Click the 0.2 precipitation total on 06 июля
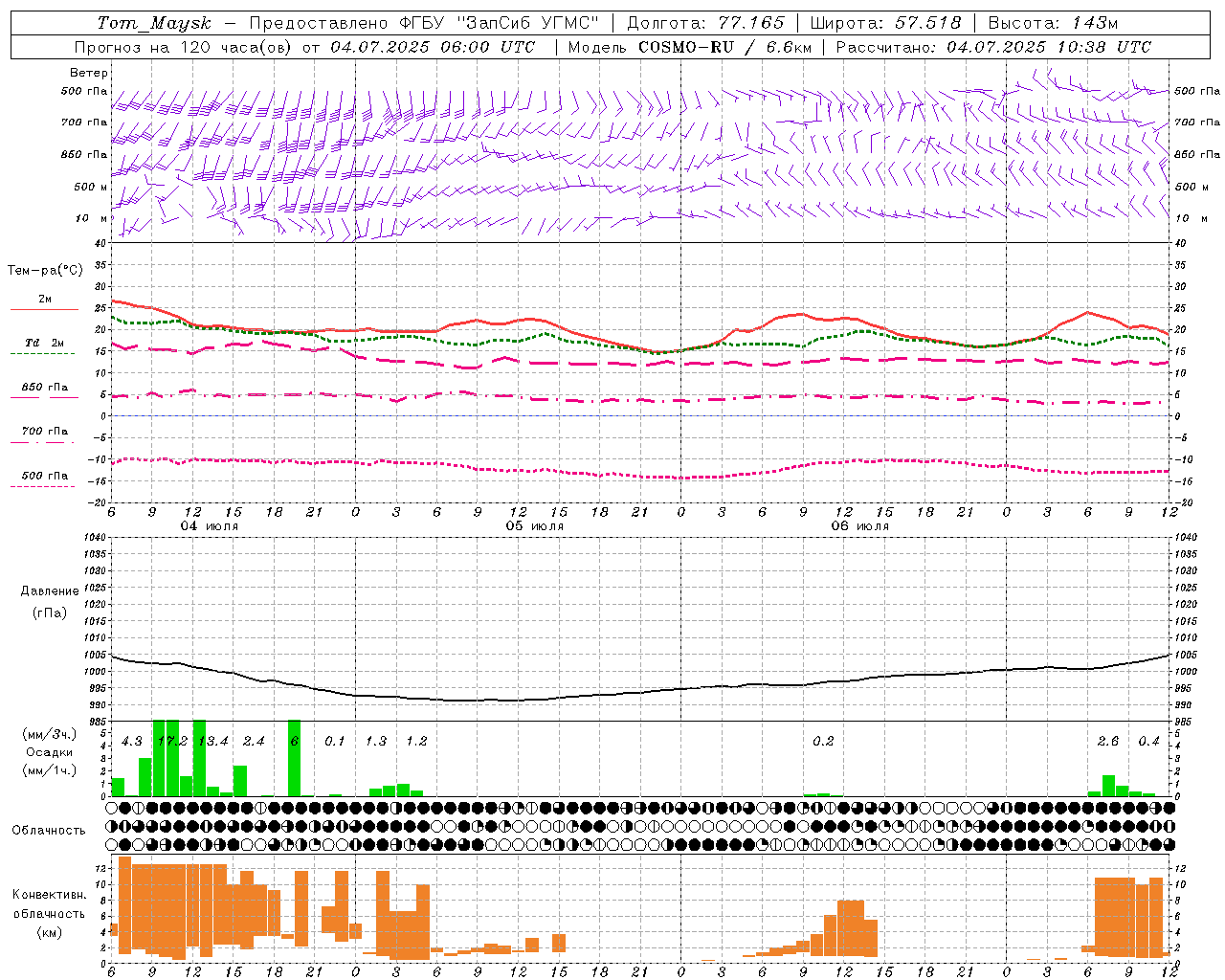 click(x=823, y=742)
